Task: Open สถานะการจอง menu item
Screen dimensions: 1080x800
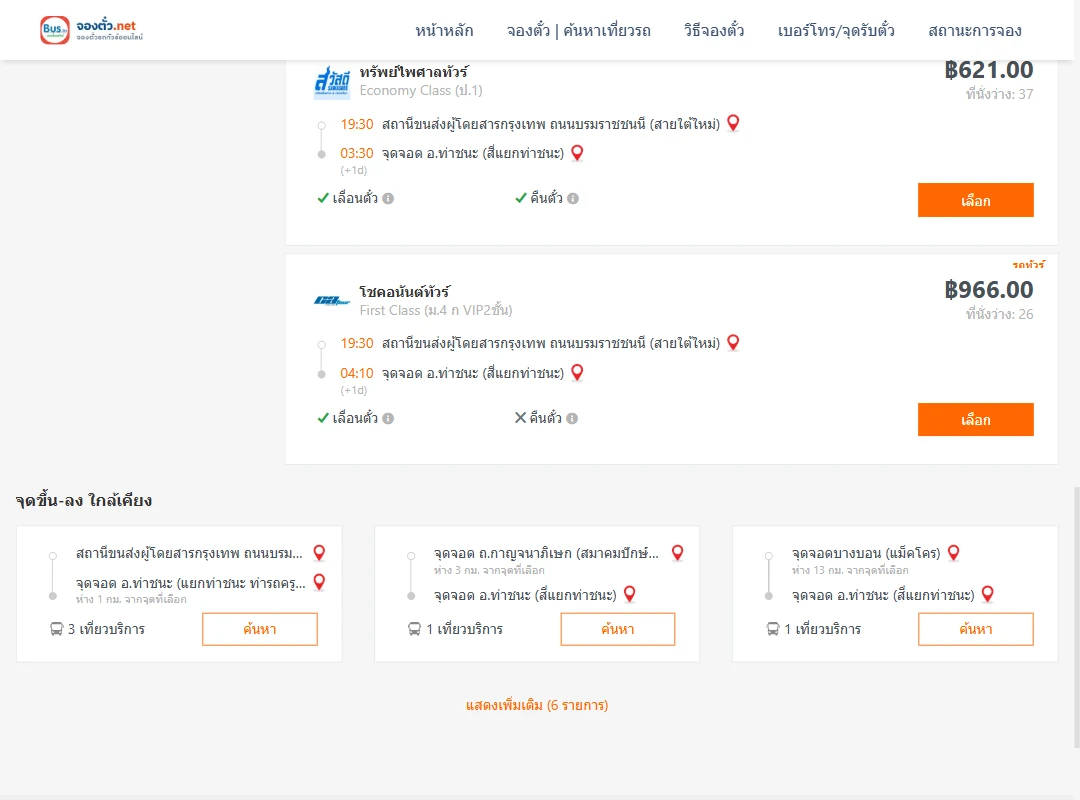Action: (x=975, y=30)
